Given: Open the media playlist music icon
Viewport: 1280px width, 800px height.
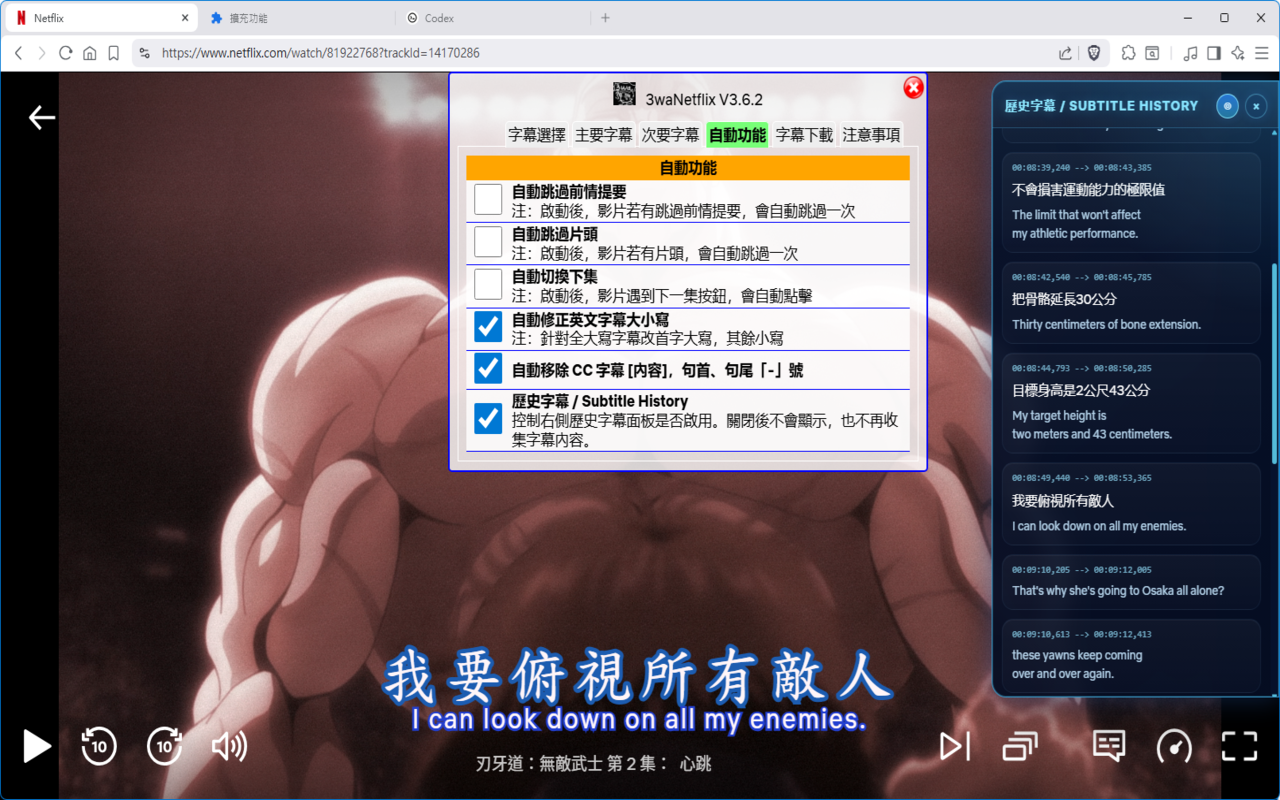Looking at the screenshot, I should pyautogui.click(x=1190, y=53).
